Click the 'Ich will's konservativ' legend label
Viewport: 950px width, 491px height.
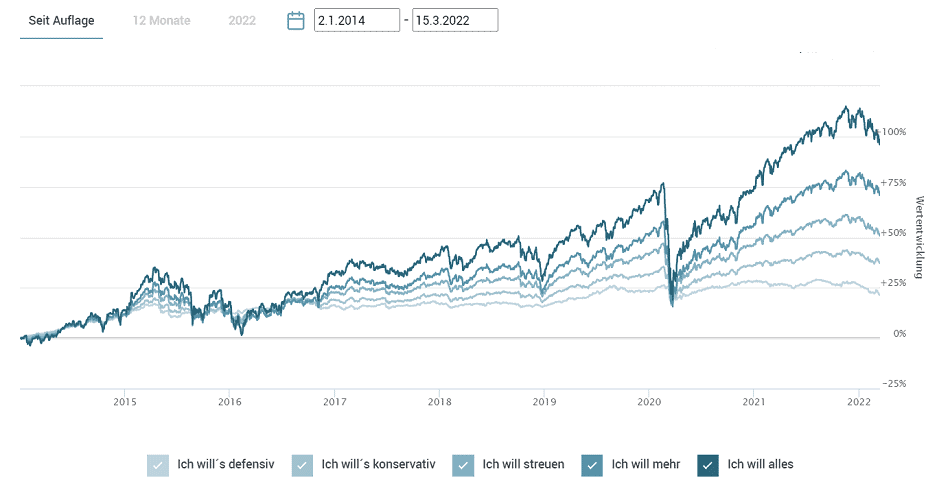[378, 464]
